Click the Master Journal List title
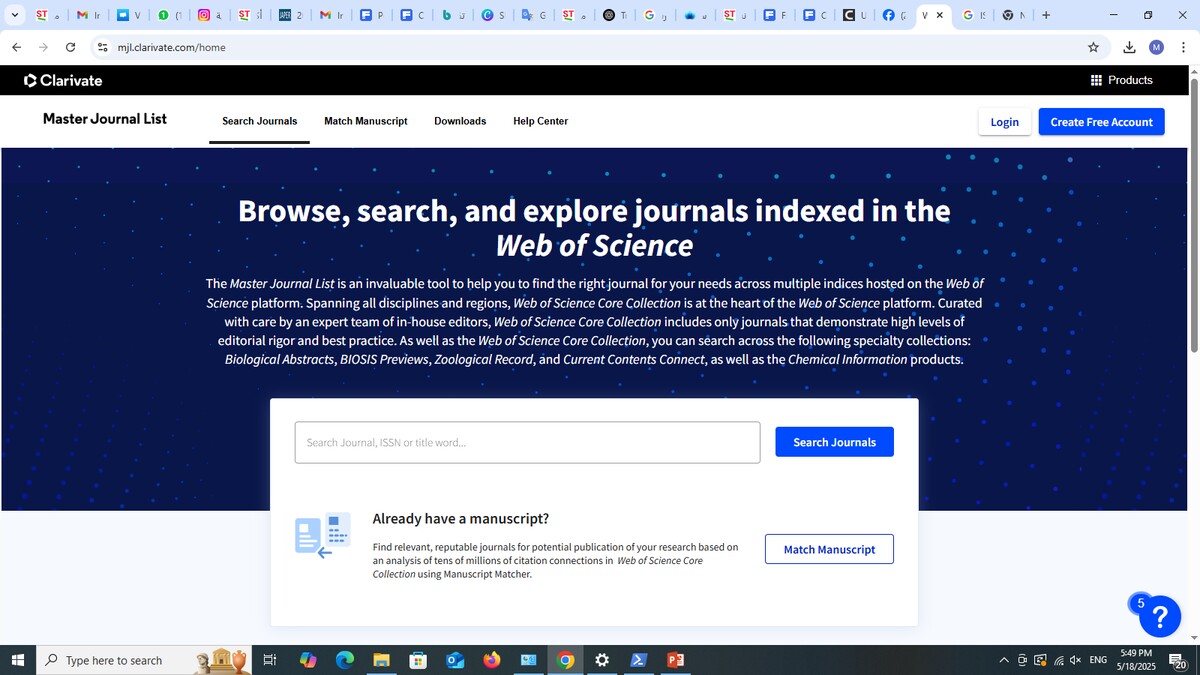 coord(105,119)
